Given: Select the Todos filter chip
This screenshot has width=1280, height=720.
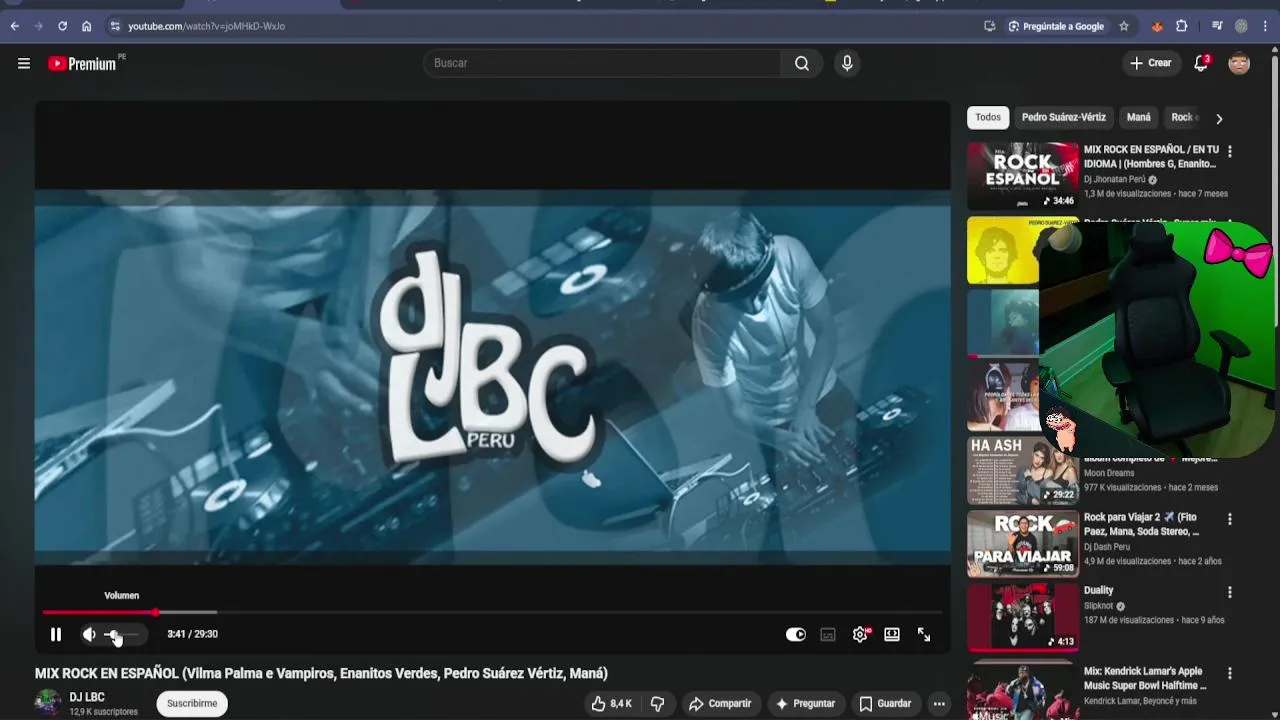Looking at the screenshot, I should pyautogui.click(x=988, y=117).
